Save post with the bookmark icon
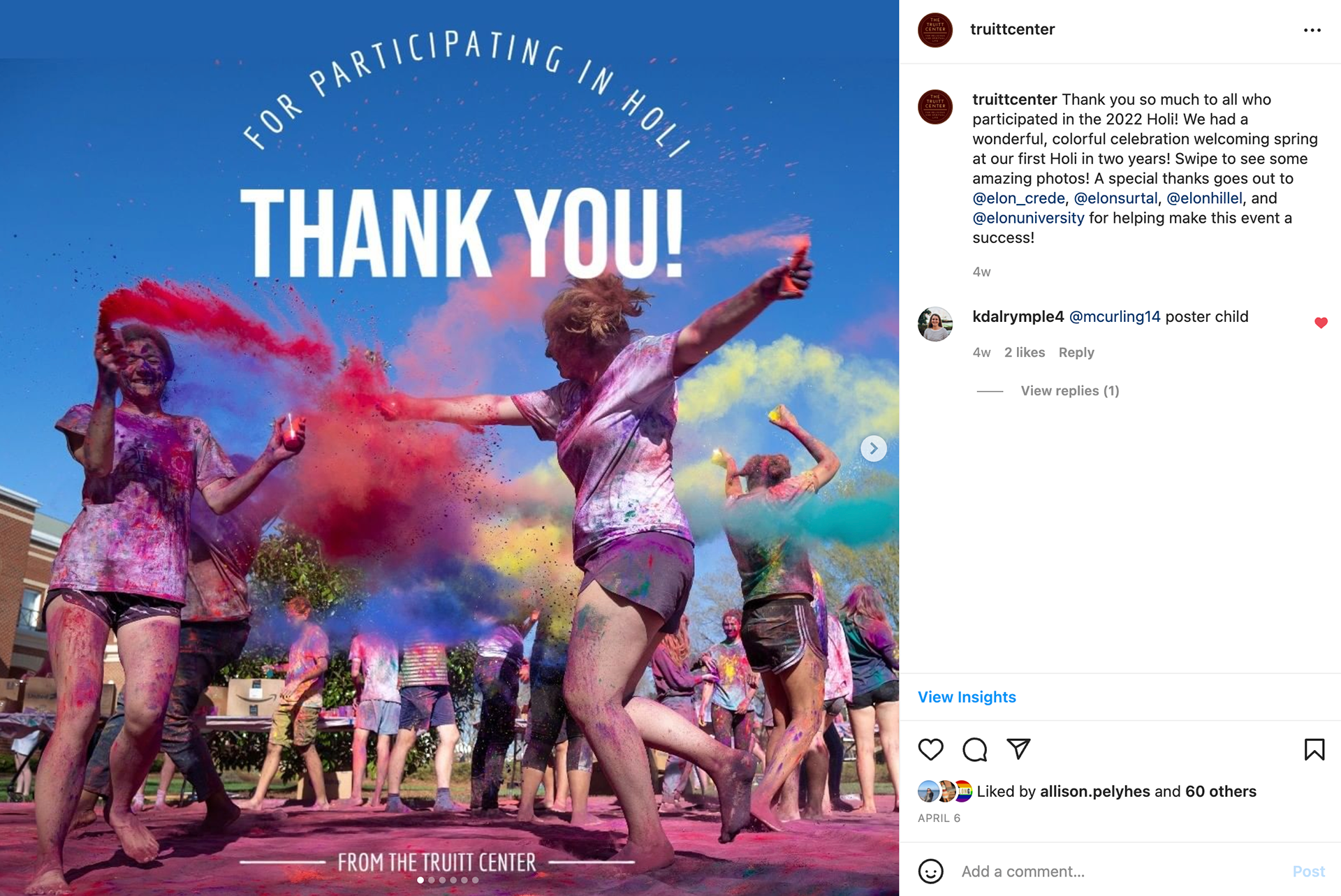This screenshot has height=896, width=1341. click(1314, 749)
